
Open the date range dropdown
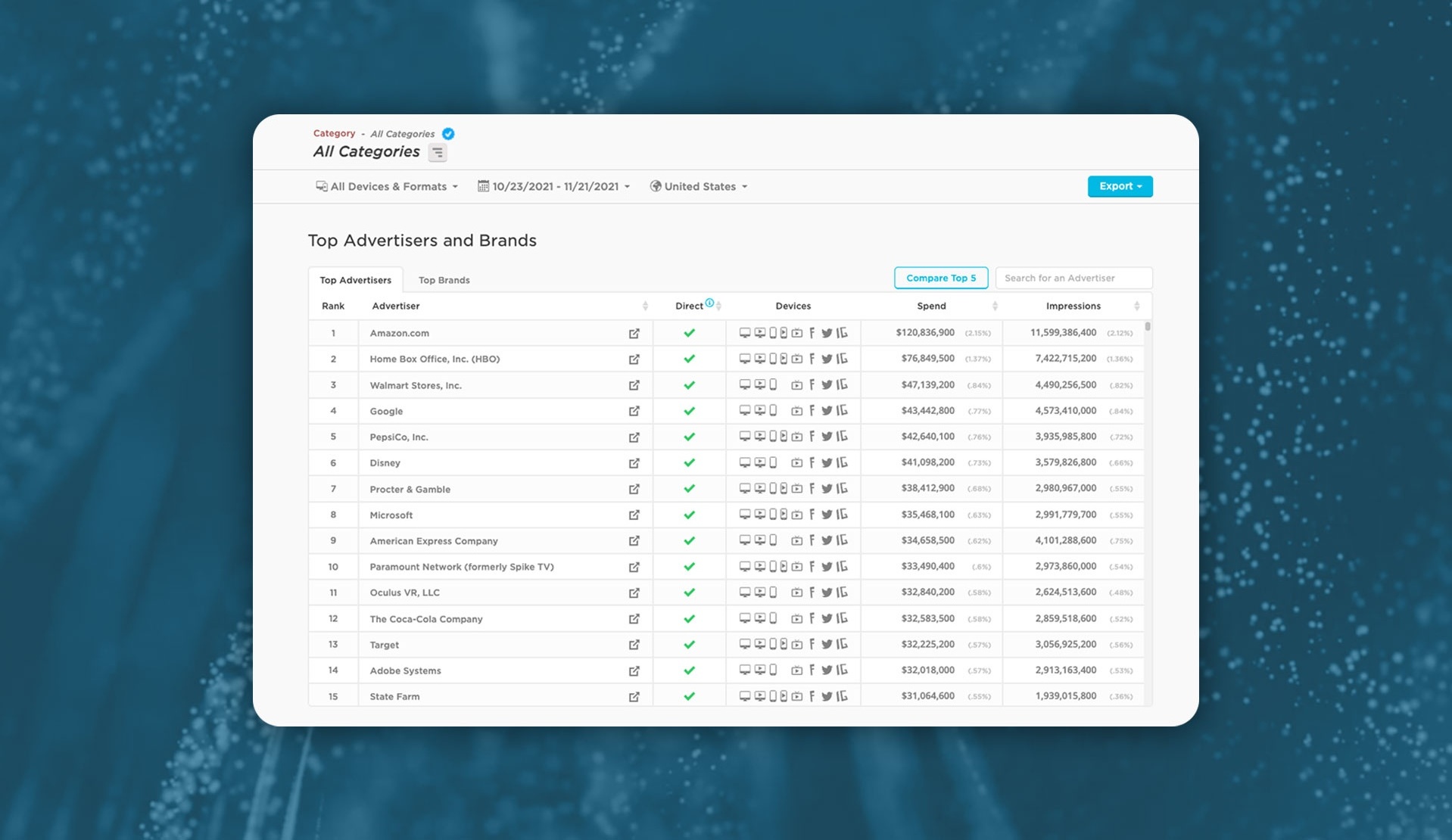(x=553, y=186)
